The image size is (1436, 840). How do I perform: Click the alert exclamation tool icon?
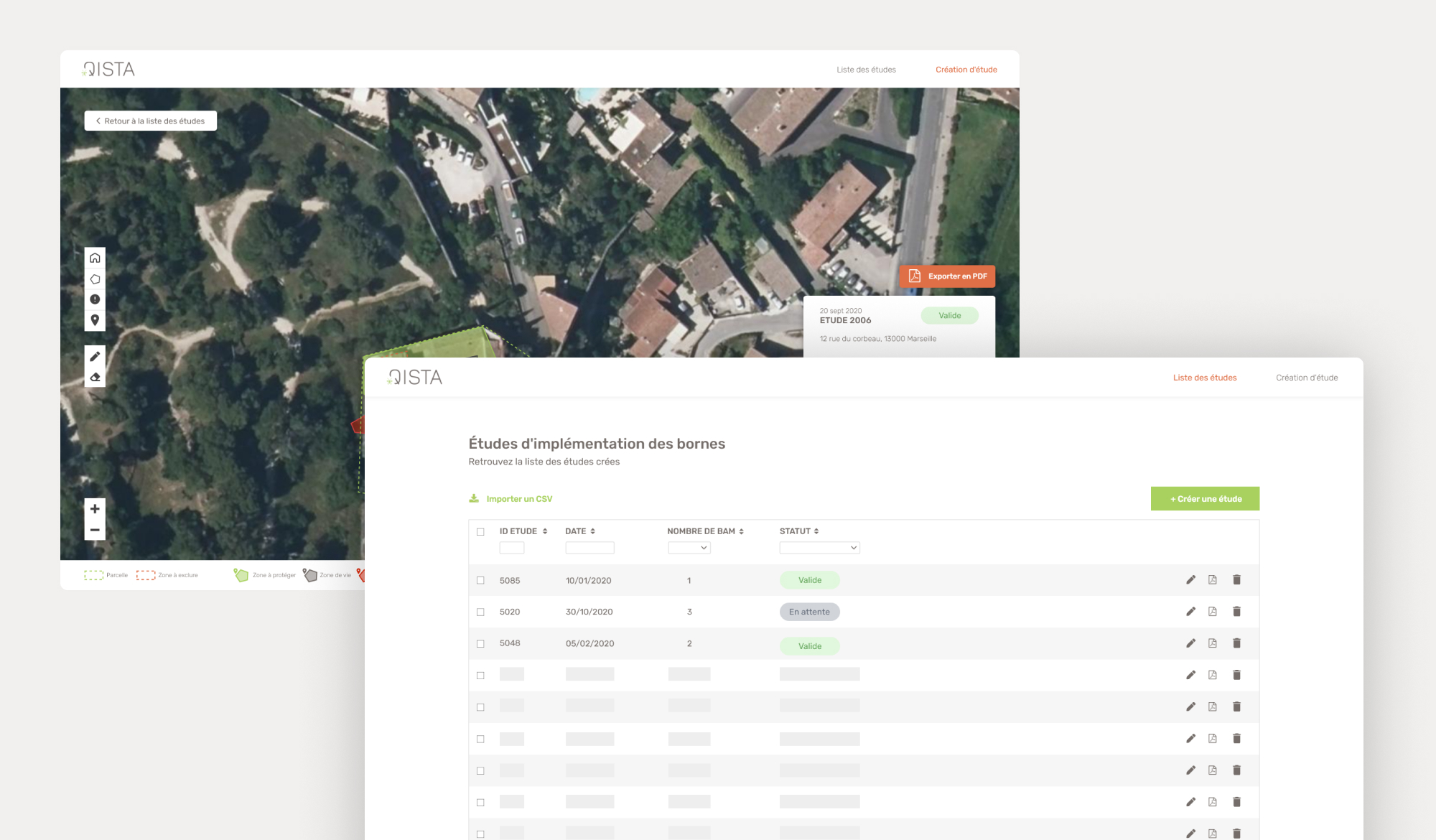coord(95,299)
